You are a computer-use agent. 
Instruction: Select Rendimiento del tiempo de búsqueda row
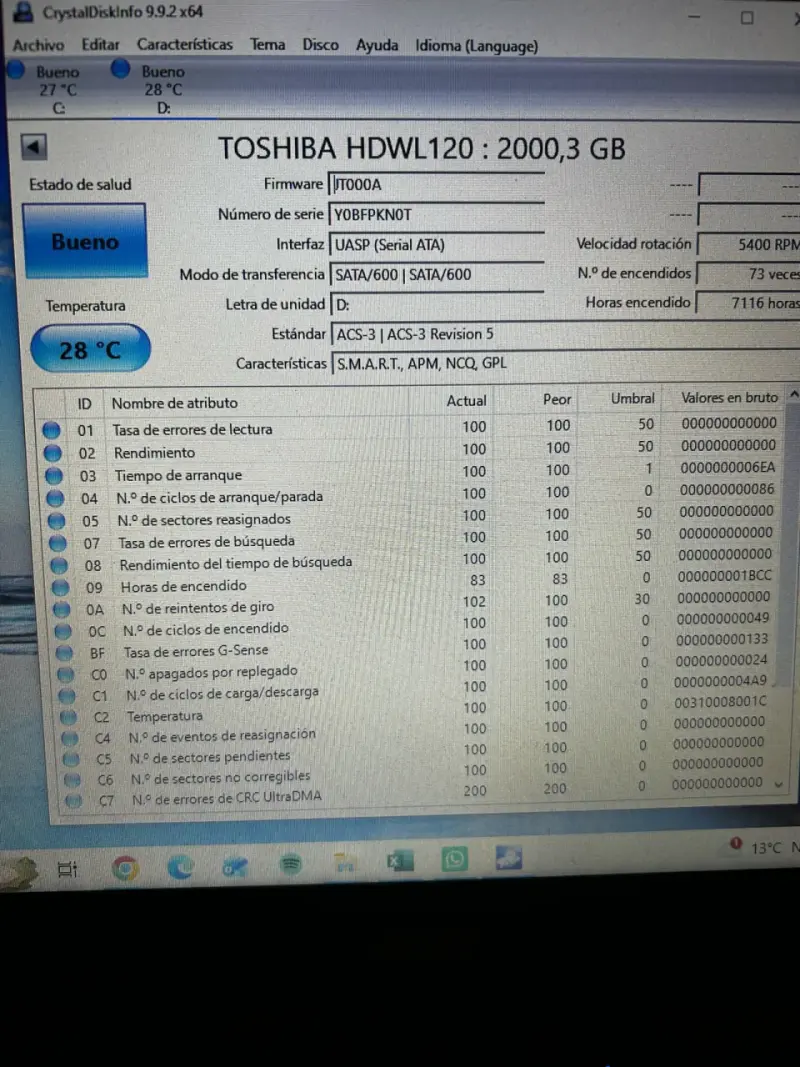(x=412, y=560)
